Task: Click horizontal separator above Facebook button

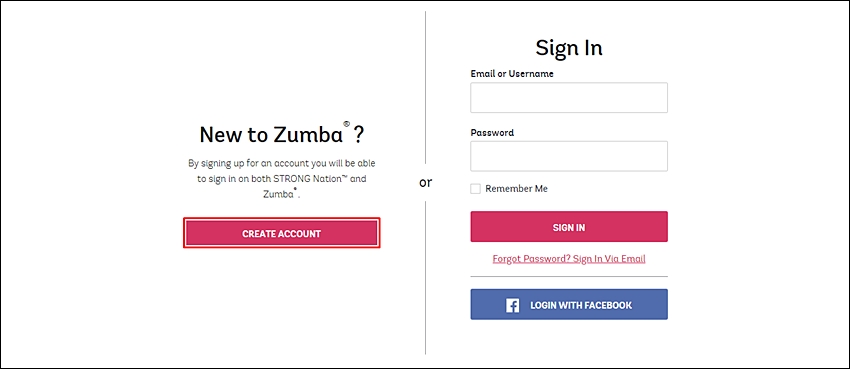Action: tap(569, 277)
